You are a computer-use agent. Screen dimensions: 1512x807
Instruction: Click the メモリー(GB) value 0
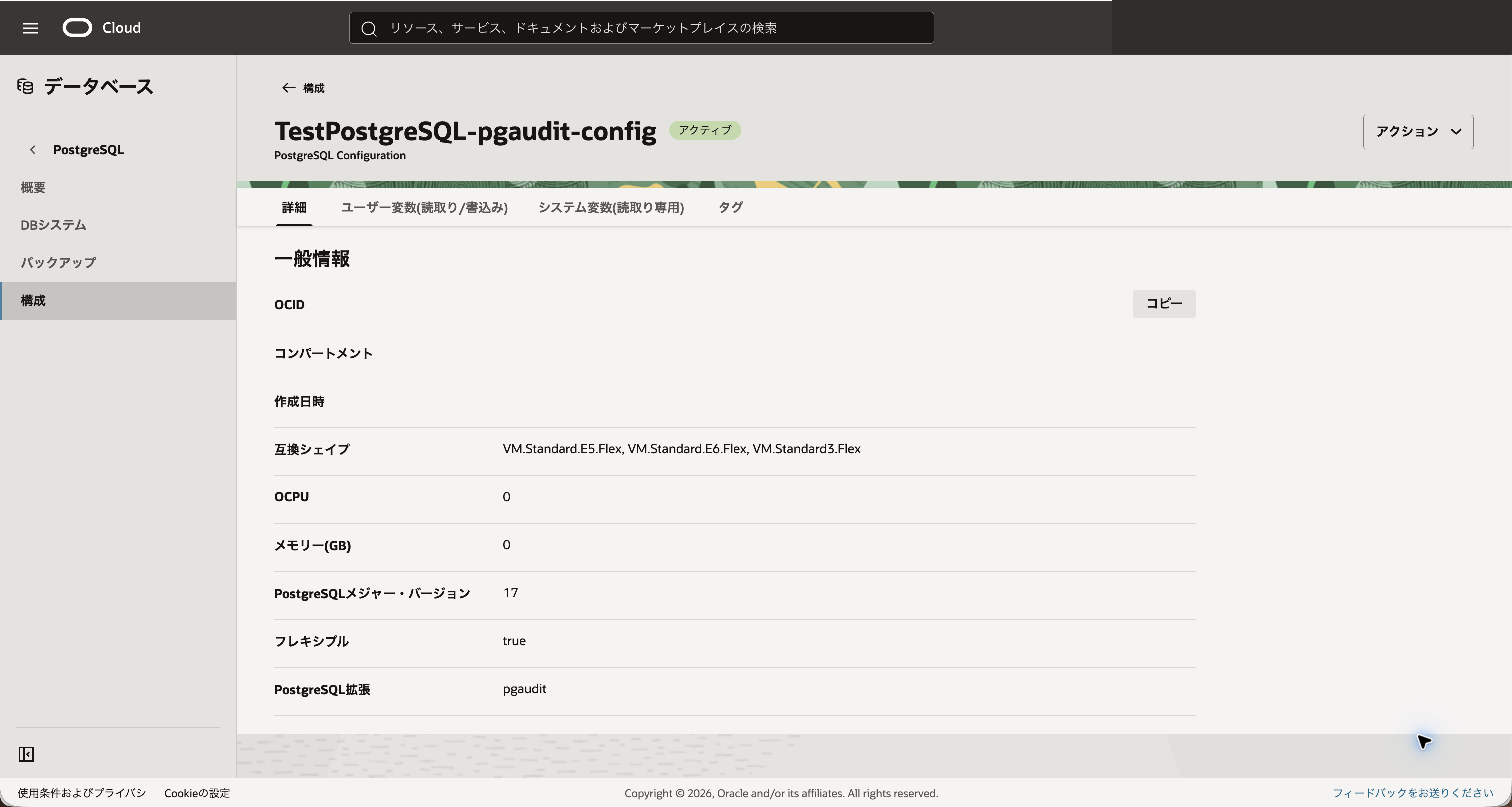point(506,545)
